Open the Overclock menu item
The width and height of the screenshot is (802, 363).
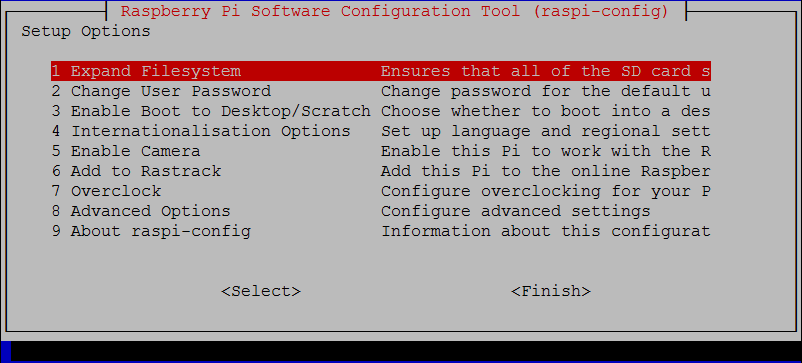(x=381, y=191)
